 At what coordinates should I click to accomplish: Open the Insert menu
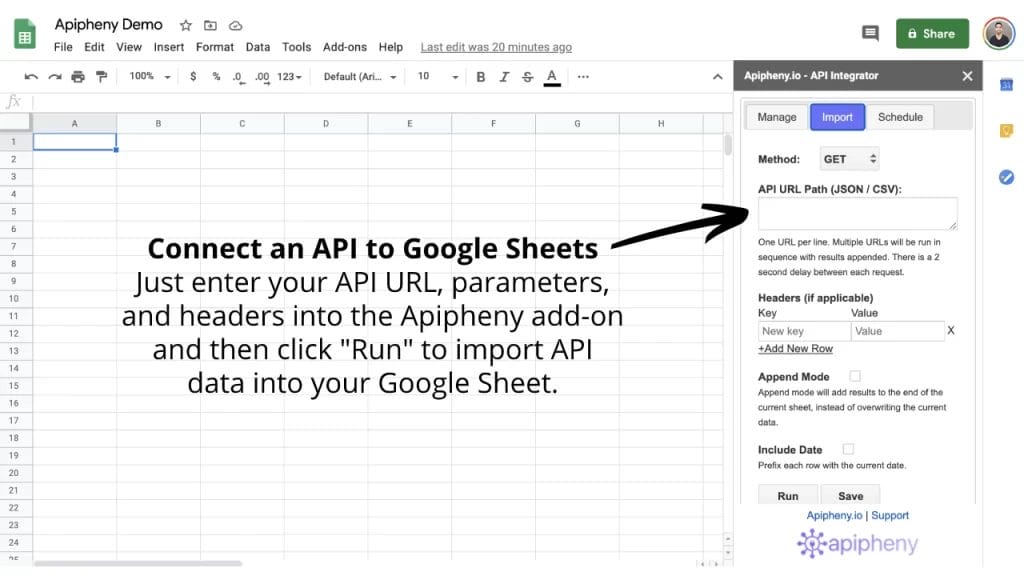(x=168, y=47)
